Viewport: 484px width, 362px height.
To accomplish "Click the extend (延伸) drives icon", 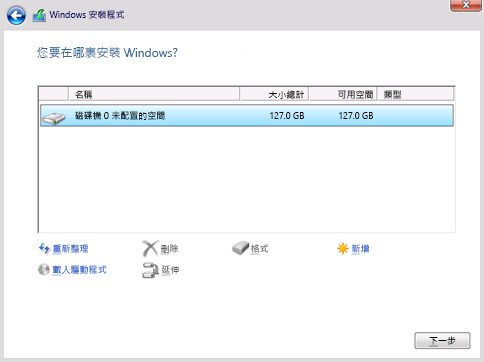I will 150,270.
